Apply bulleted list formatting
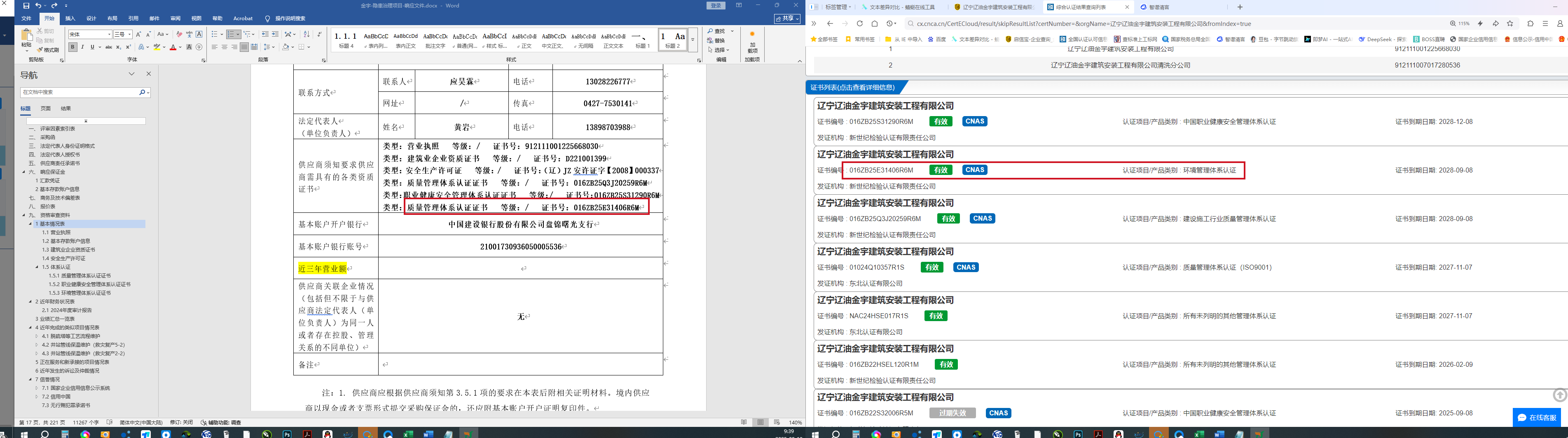This screenshot has width=1568, height=438. (215, 34)
